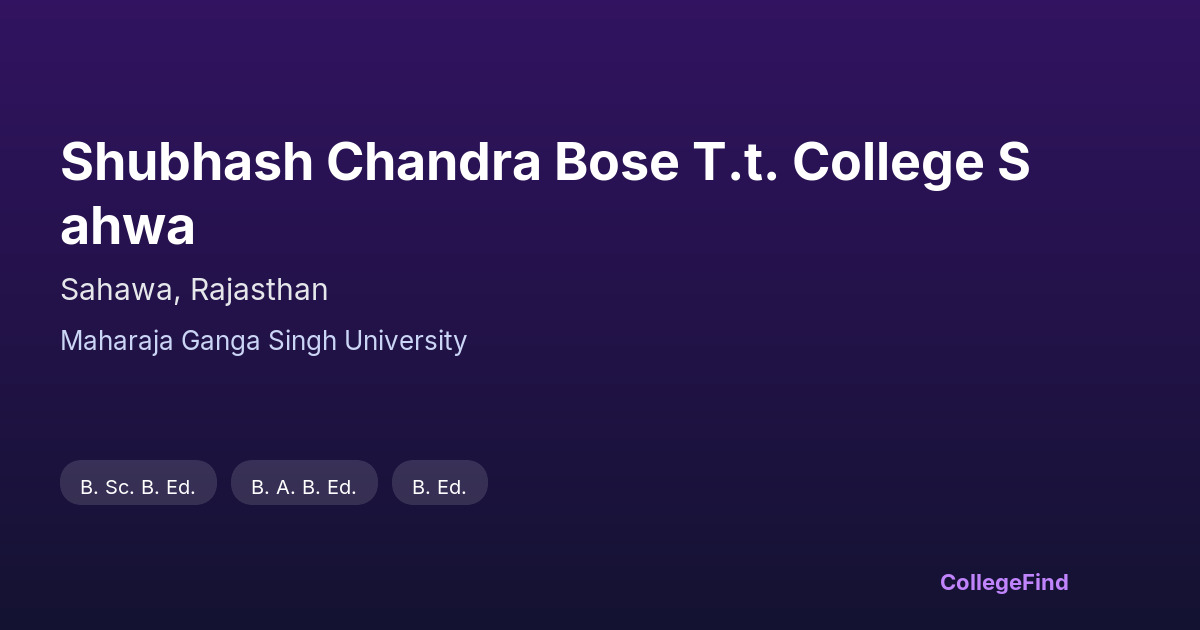Viewport: 1200px width, 630px height.
Task: Click 'Sahawa' in the location subtitle
Action: 119,290
